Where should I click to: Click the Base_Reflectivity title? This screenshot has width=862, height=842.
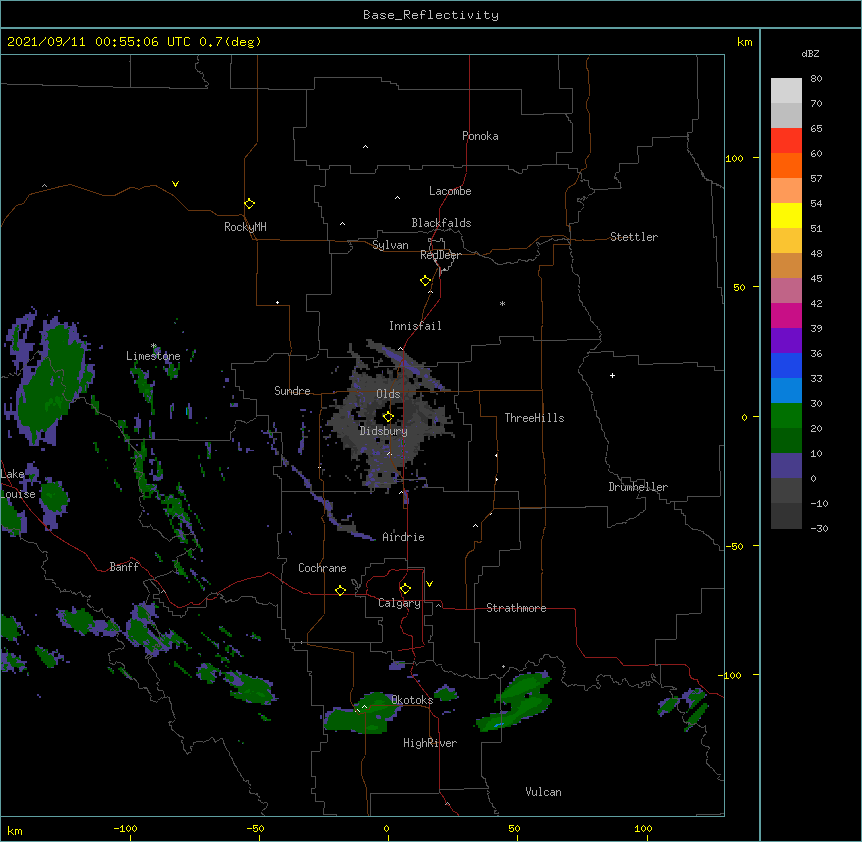click(x=431, y=15)
